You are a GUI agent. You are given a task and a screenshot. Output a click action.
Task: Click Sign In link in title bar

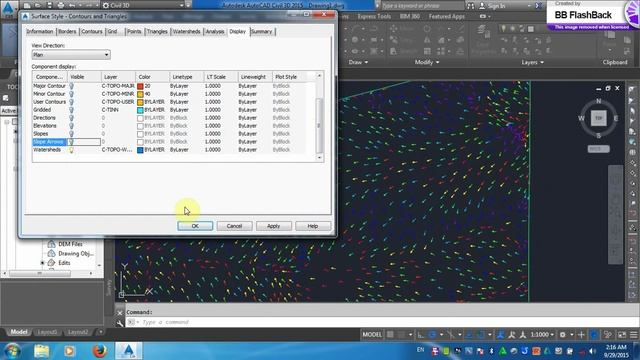click(x=496, y=6)
